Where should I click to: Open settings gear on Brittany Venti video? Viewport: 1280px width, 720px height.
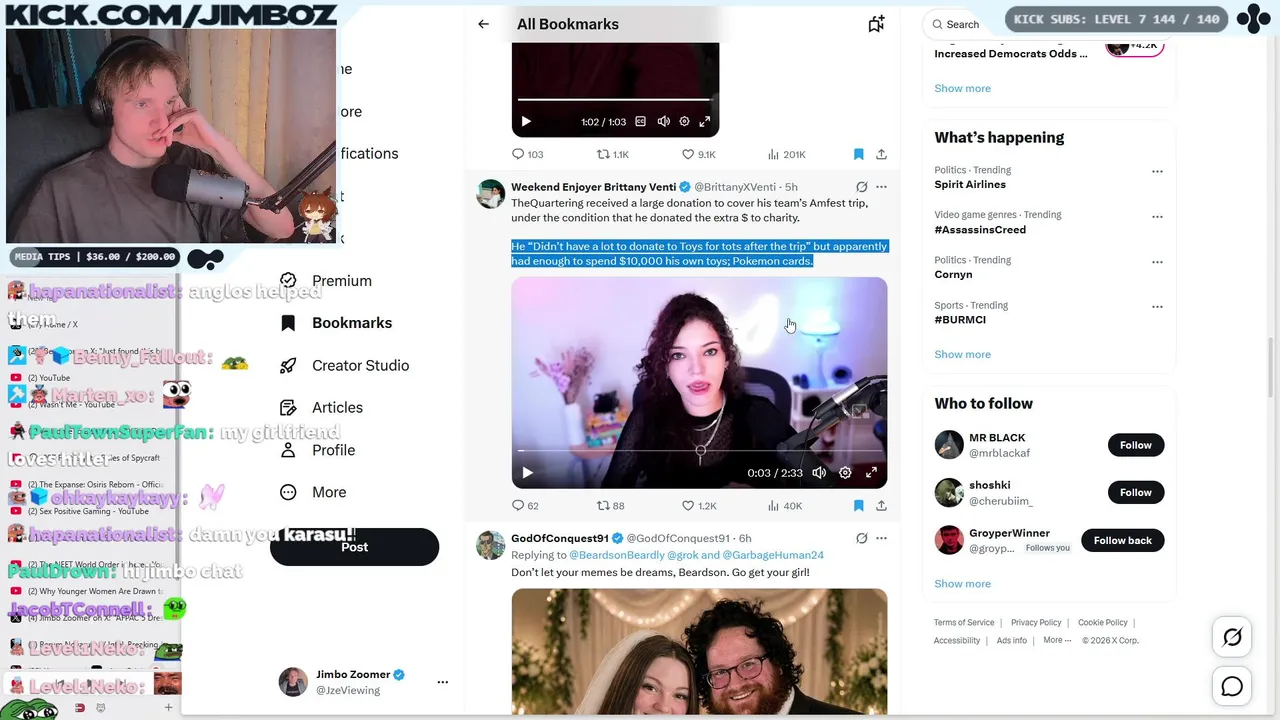tap(845, 473)
